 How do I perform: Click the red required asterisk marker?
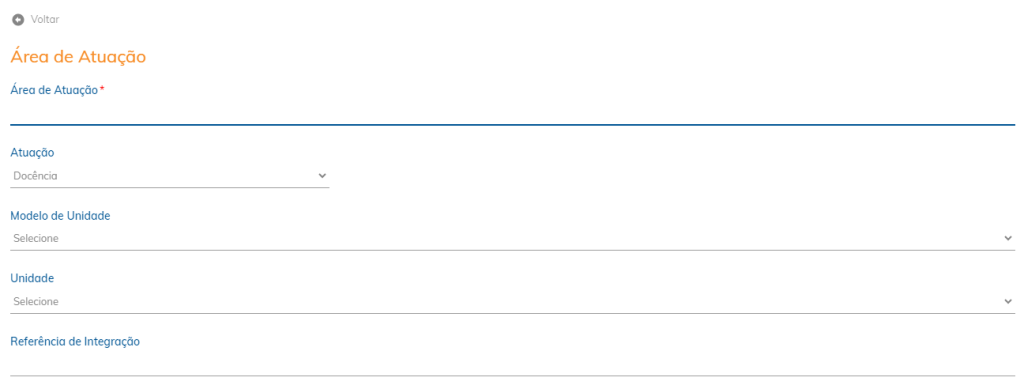102,89
